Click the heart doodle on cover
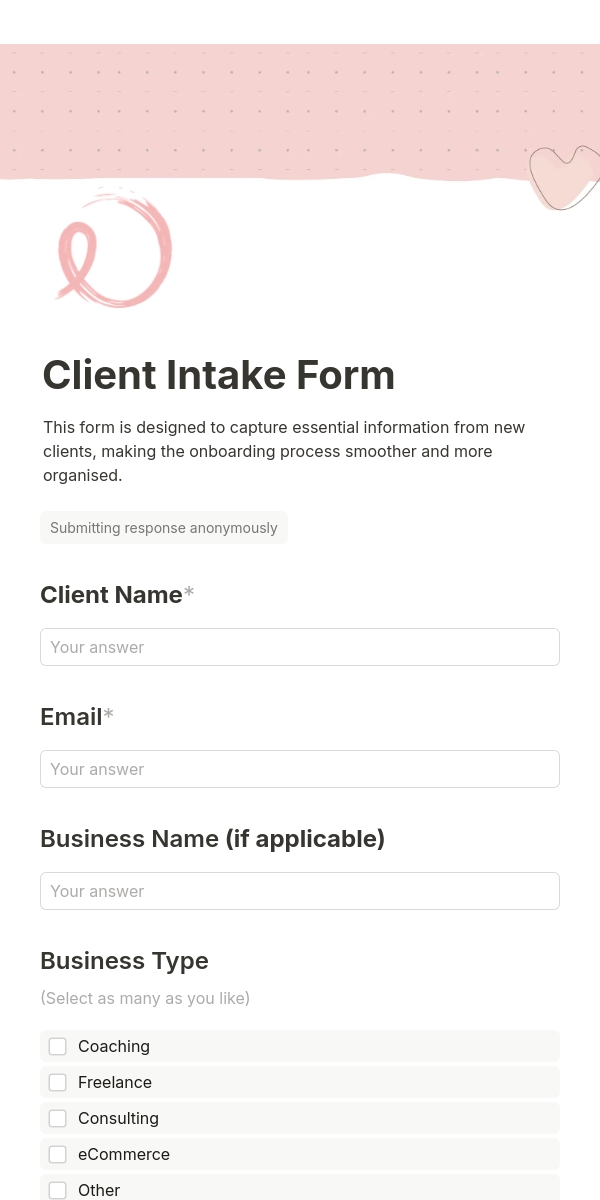The height and width of the screenshot is (1200, 600). (565, 177)
